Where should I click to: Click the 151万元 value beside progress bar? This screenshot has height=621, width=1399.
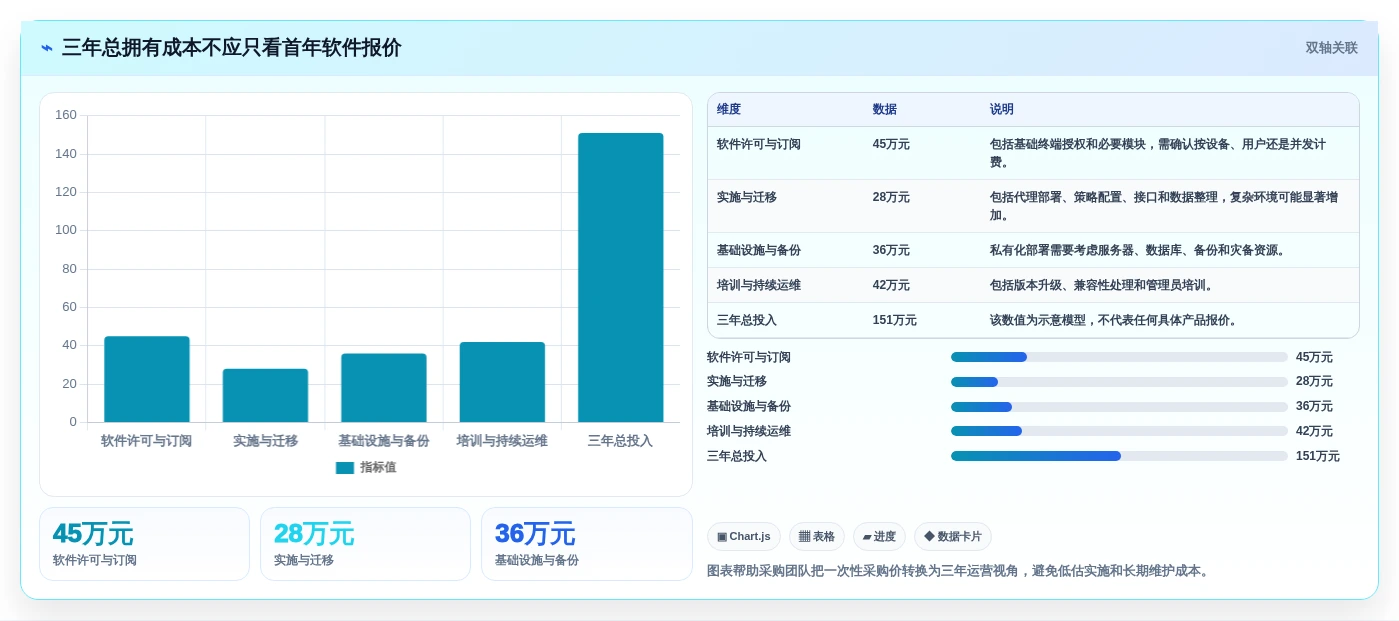[1318, 456]
